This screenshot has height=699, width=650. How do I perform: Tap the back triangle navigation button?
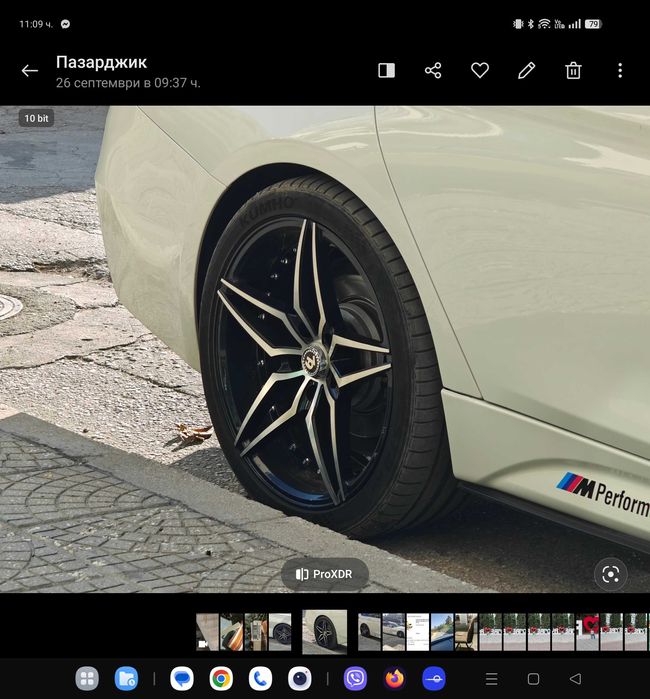point(576,679)
